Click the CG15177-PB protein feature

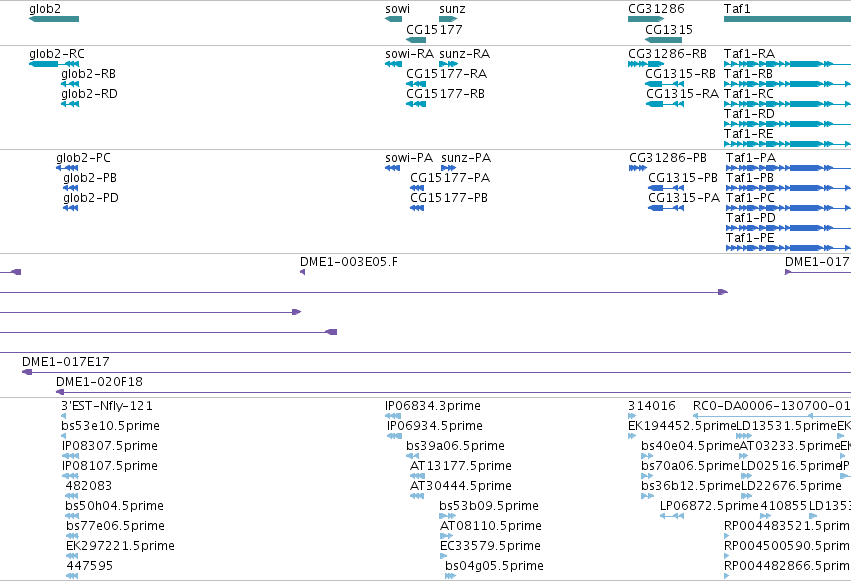point(417,208)
